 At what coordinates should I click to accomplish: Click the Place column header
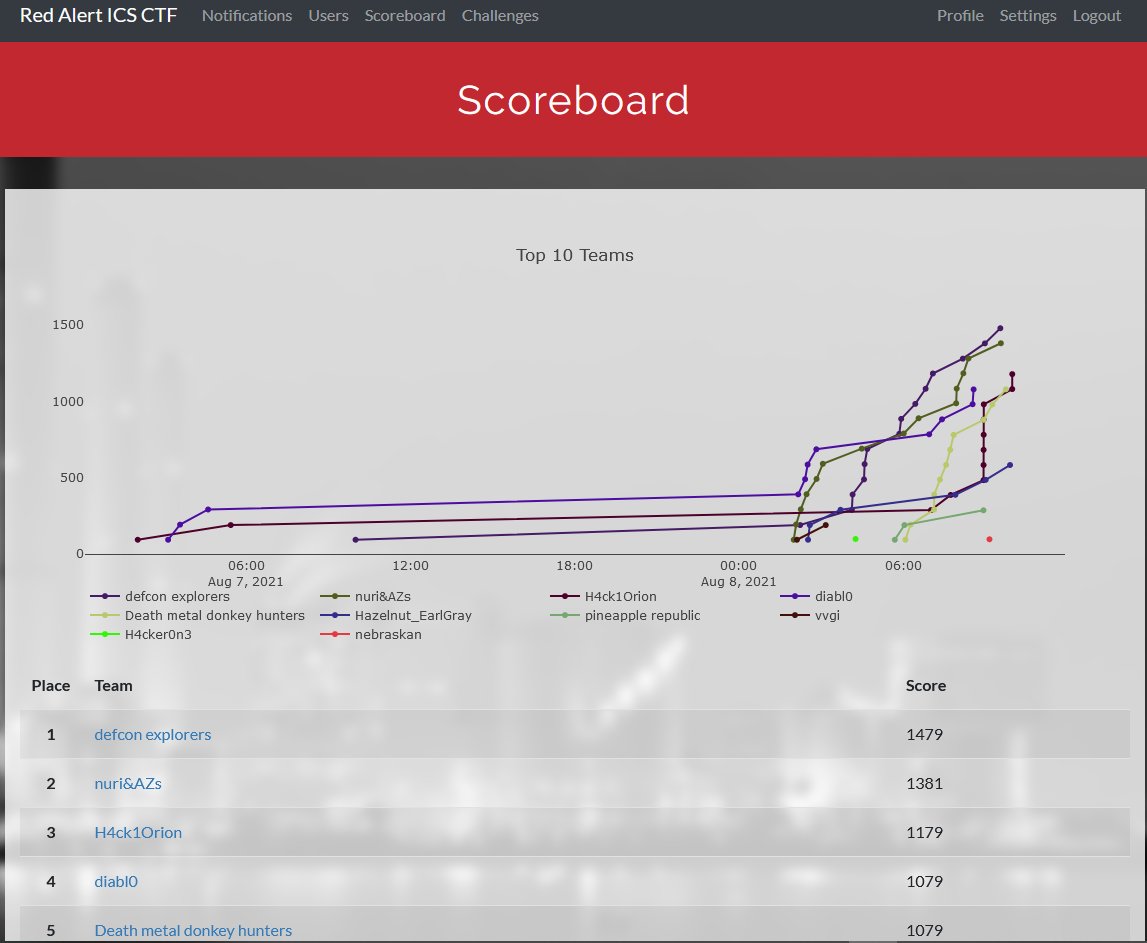tap(50, 685)
